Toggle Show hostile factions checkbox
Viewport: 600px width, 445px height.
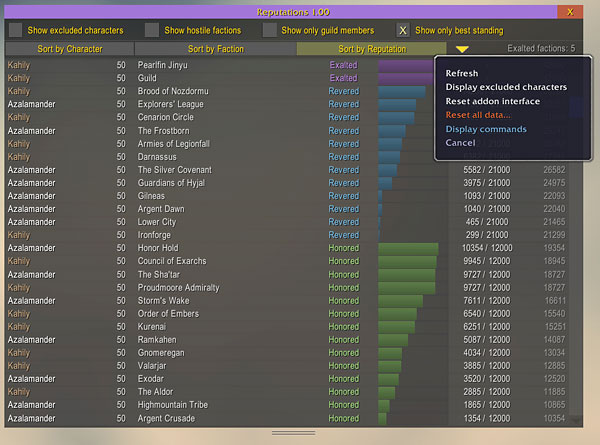pyautogui.click(x=152, y=30)
